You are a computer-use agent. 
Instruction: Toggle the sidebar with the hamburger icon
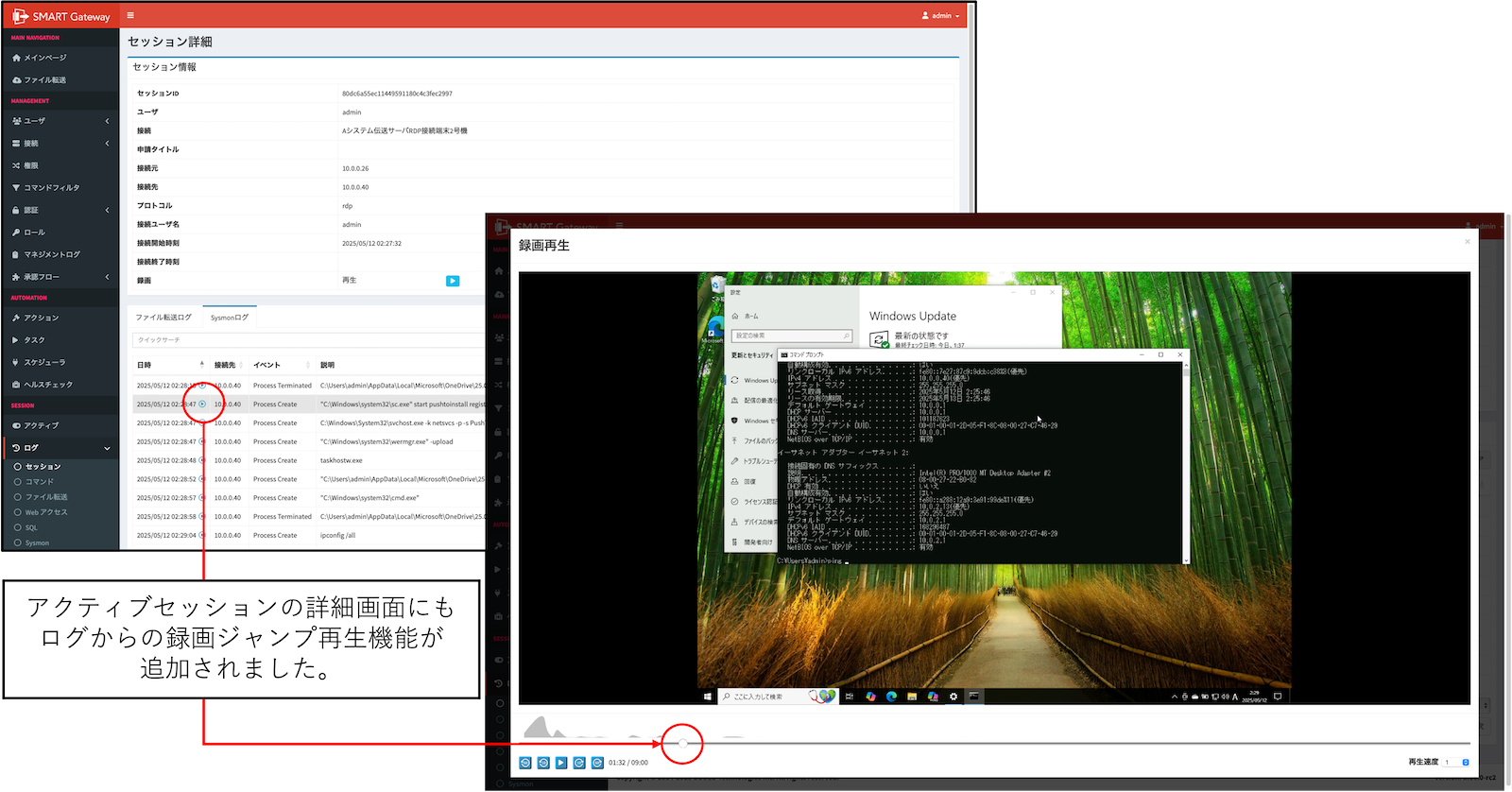[130, 15]
